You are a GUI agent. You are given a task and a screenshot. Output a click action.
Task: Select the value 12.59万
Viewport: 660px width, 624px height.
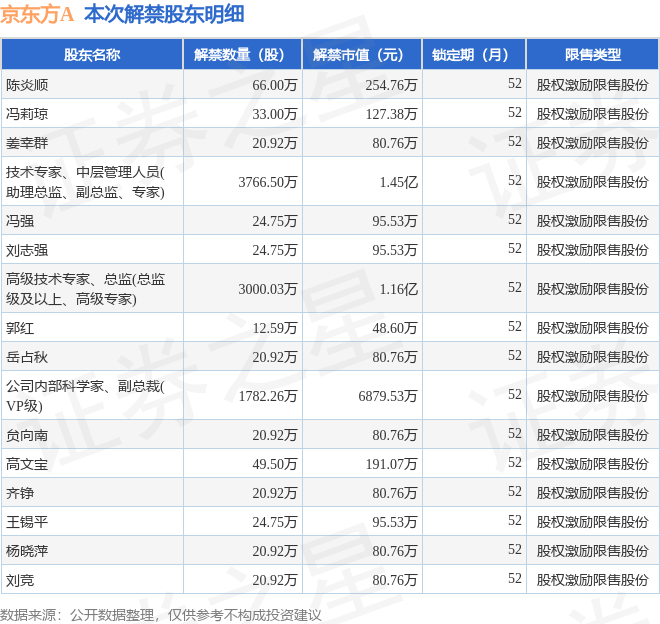pos(275,328)
